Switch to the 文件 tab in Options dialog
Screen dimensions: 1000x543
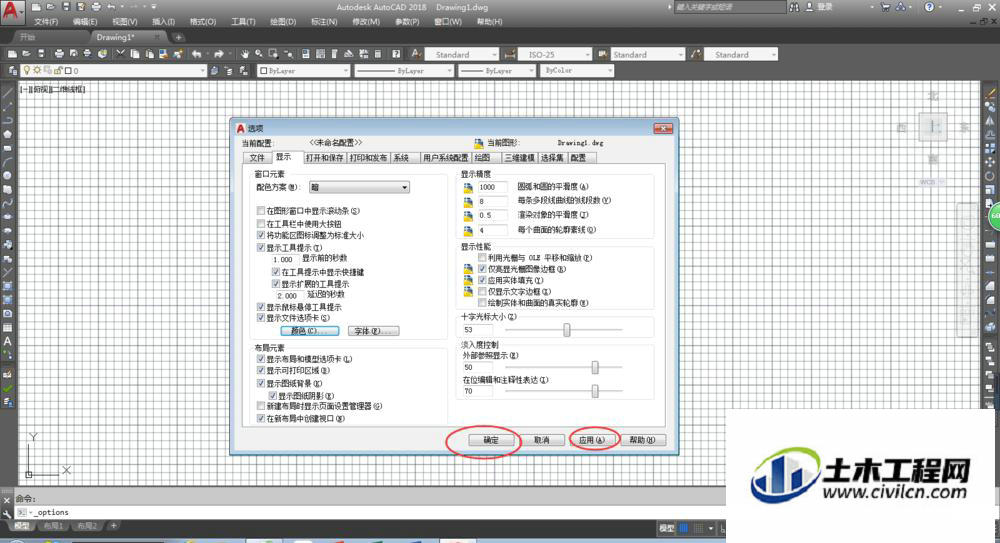click(257, 158)
